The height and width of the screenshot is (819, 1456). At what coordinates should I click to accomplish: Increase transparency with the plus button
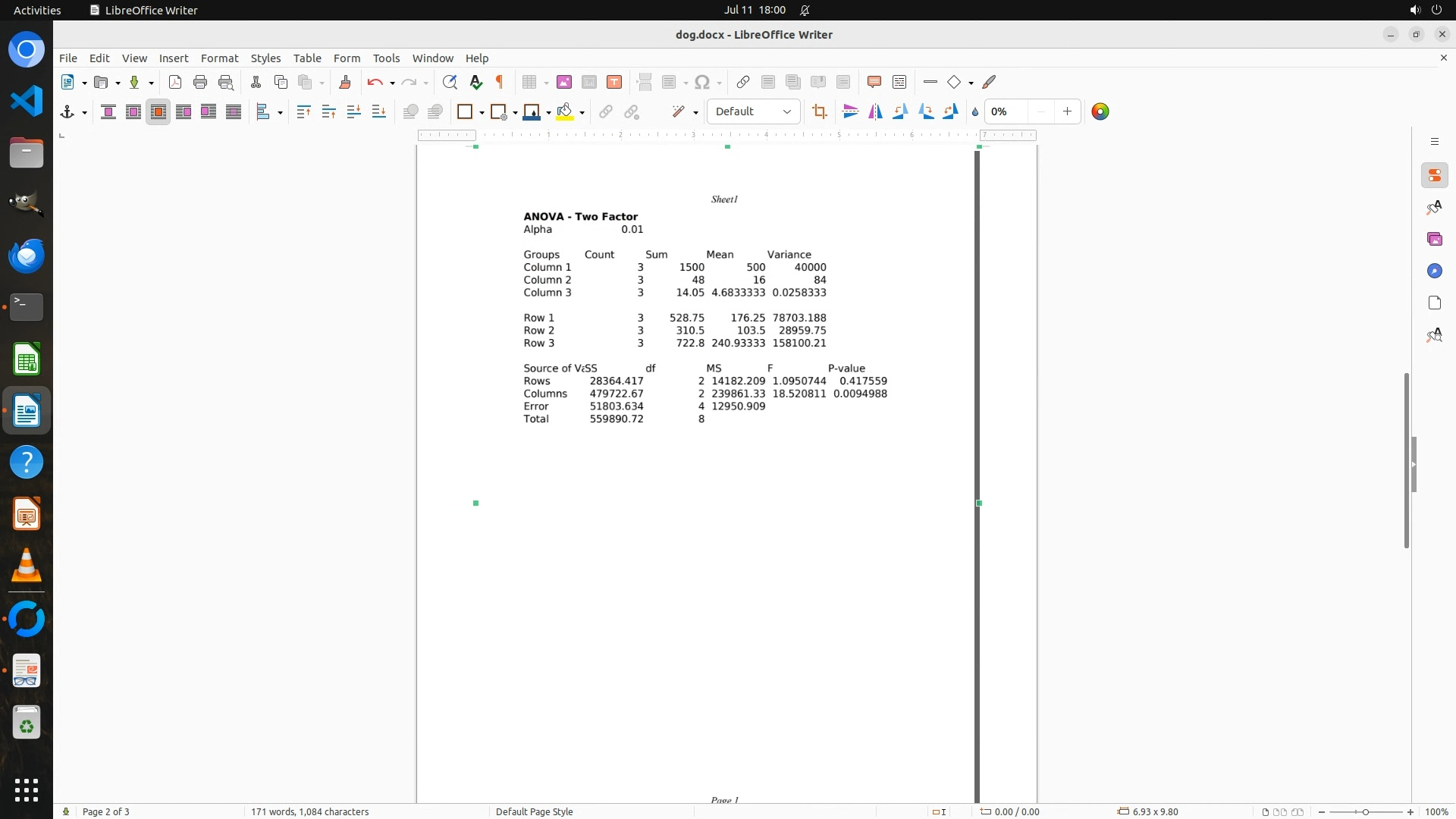pos(1067,111)
